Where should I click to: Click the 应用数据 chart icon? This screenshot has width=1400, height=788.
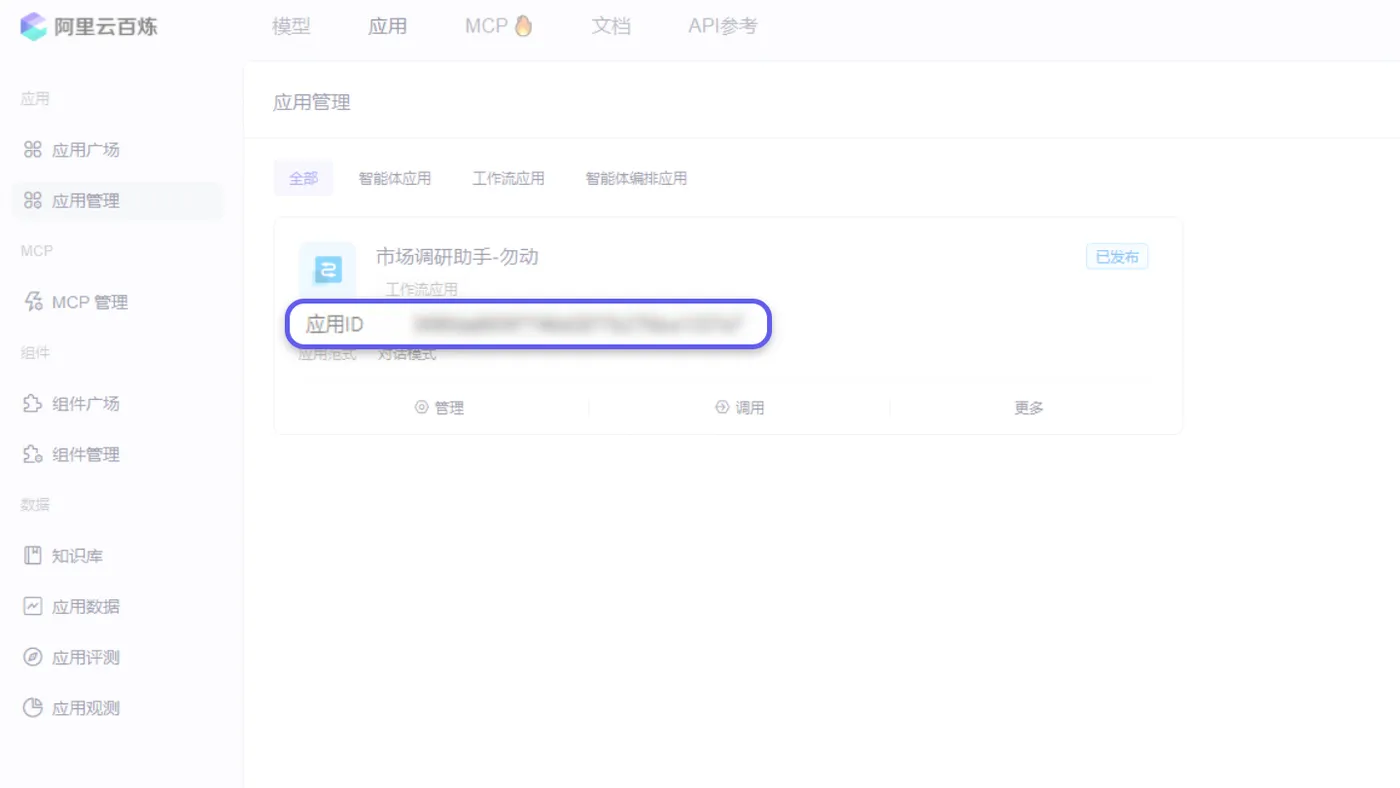point(33,607)
